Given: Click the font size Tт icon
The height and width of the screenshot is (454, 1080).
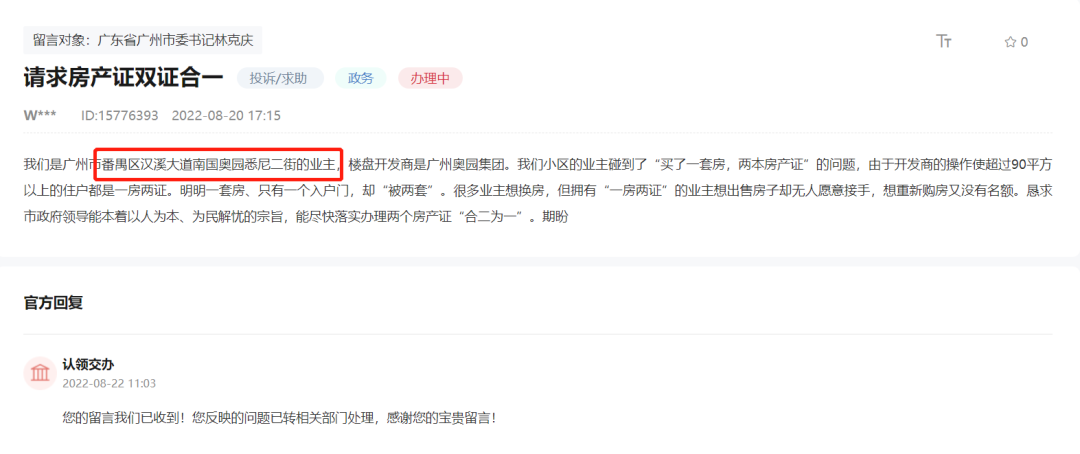Looking at the screenshot, I should point(944,41).
